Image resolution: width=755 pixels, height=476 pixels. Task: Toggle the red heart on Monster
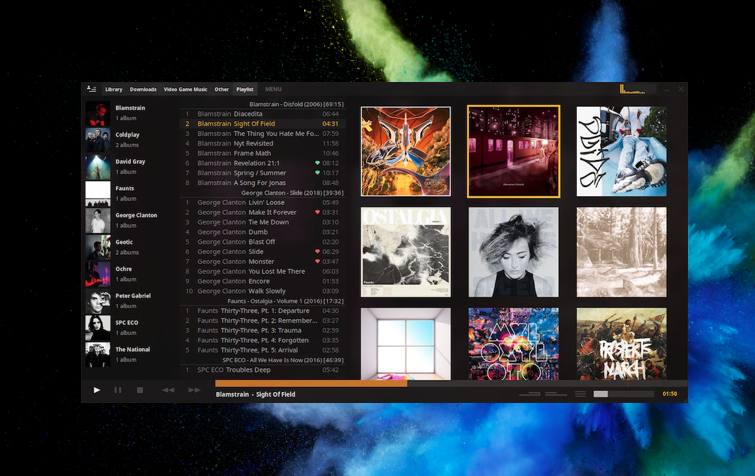tap(318, 261)
